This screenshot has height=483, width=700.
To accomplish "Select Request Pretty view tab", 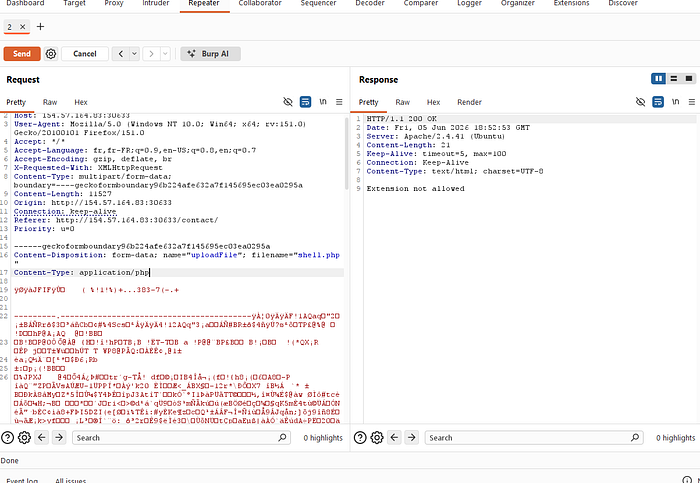I will [16, 102].
